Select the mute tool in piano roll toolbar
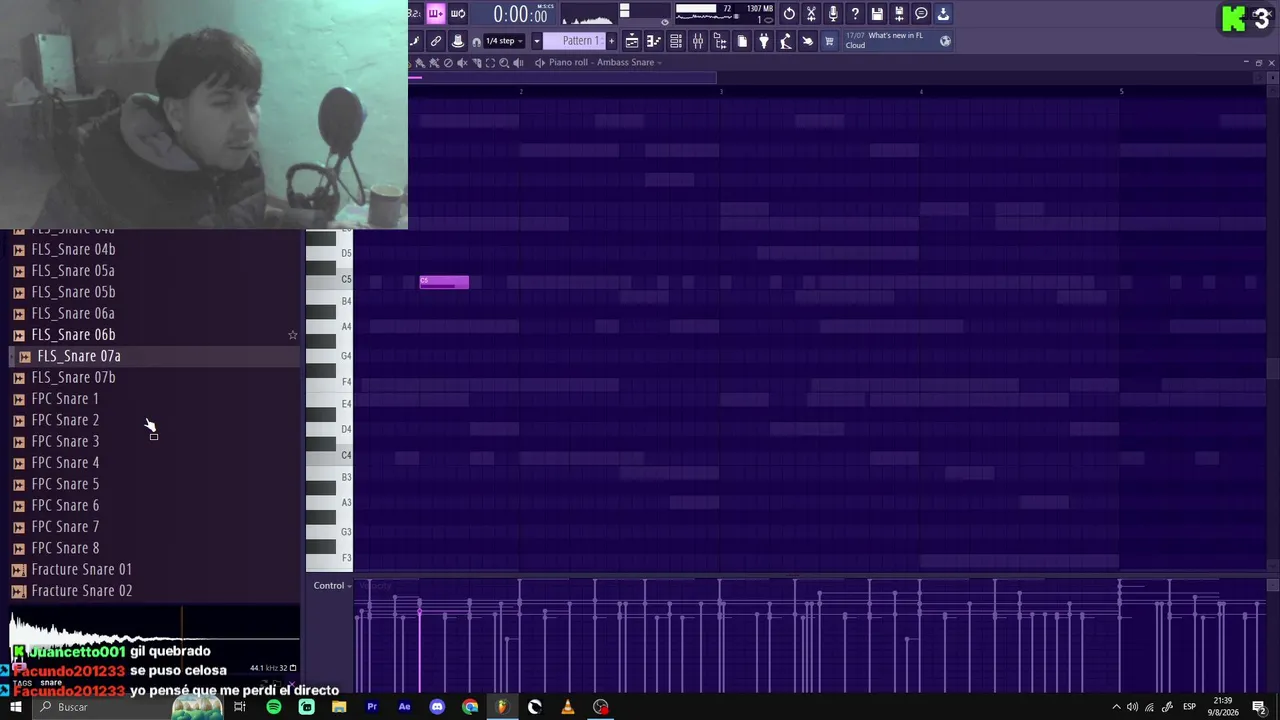 pyautogui.click(x=462, y=62)
